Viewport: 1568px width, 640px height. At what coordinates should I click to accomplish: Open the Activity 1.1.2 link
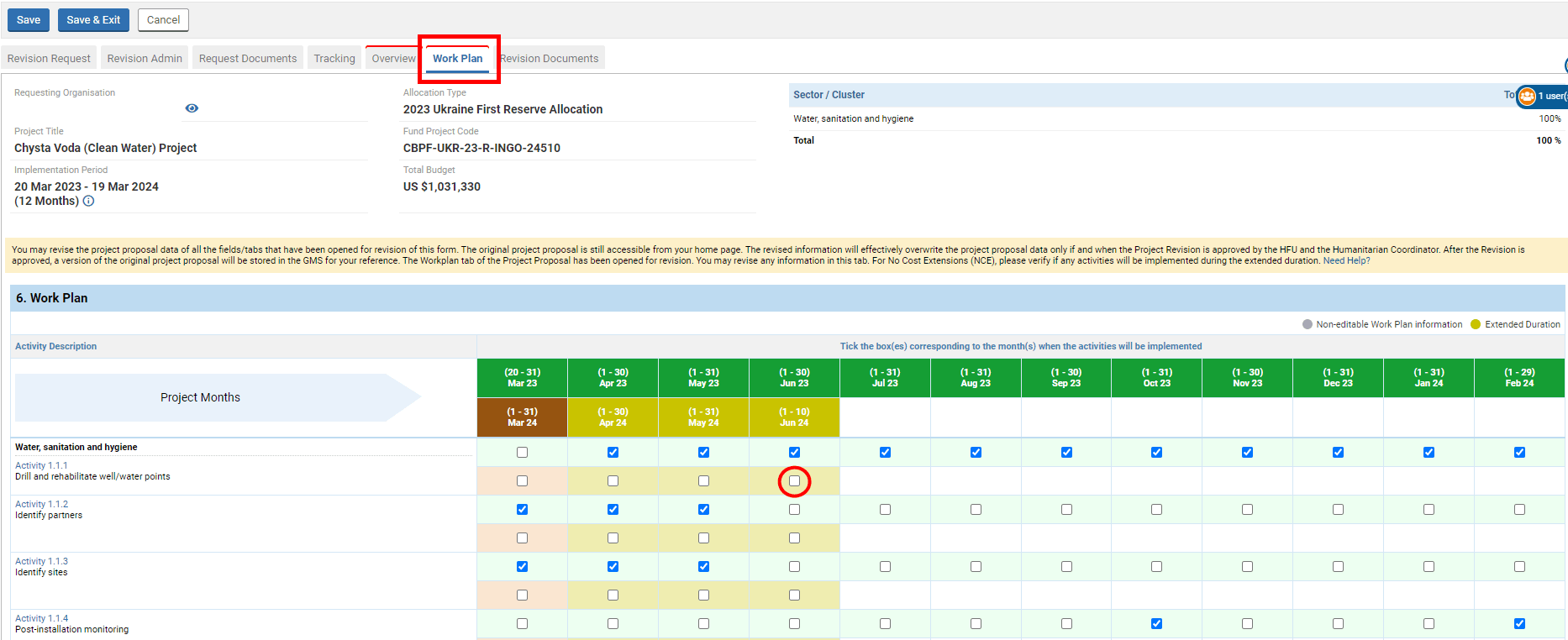(x=41, y=504)
